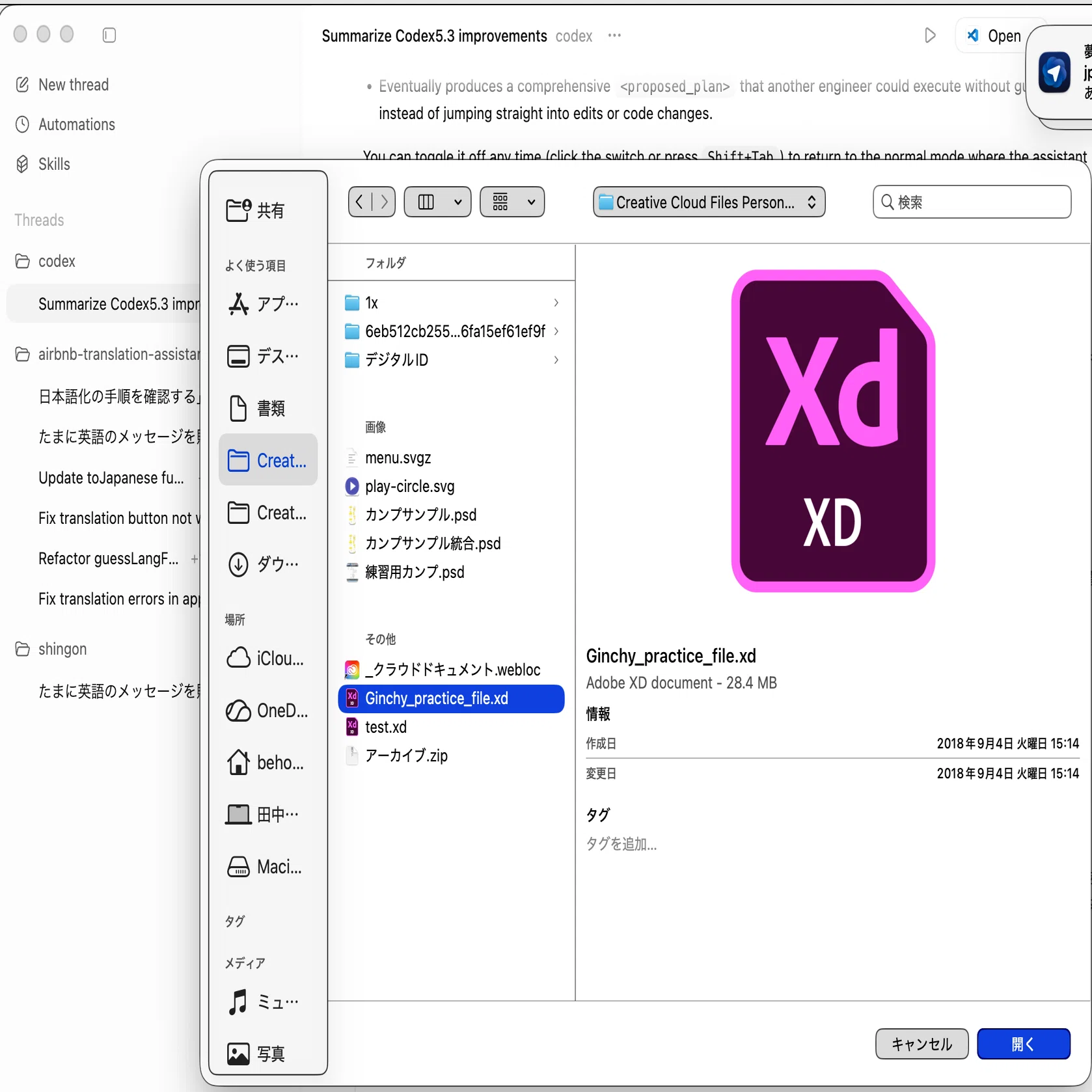The image size is (1092, 1092).
Task: Collapse the shingon threads folder
Action: (x=22, y=649)
